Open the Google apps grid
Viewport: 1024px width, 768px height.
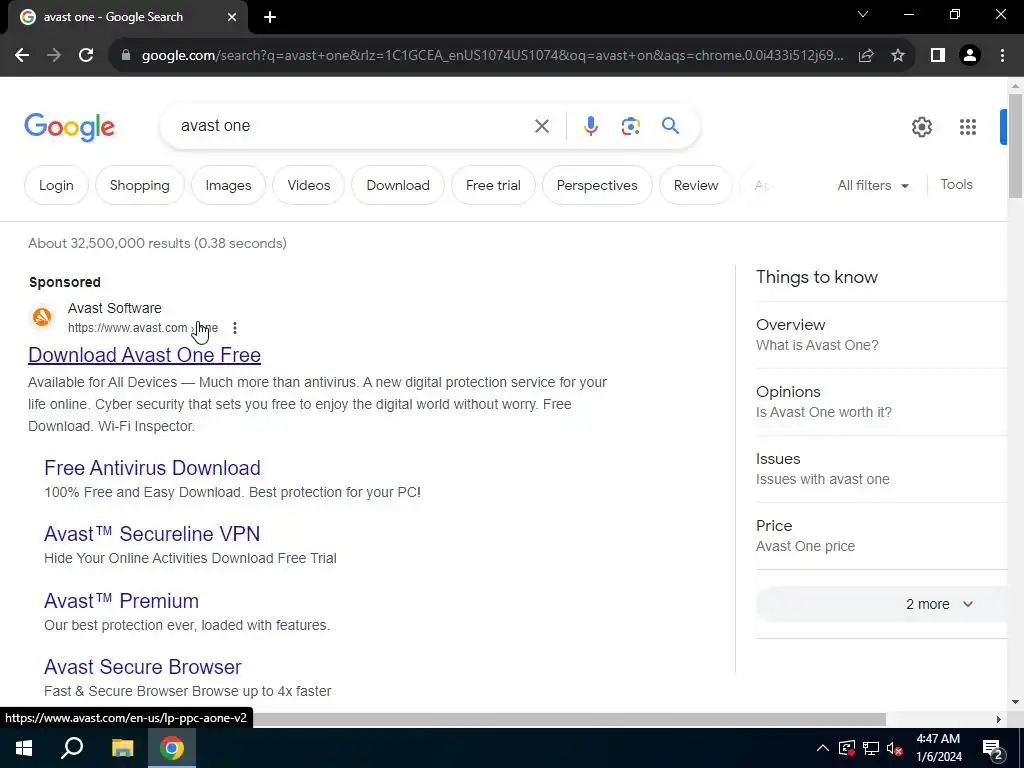click(968, 127)
